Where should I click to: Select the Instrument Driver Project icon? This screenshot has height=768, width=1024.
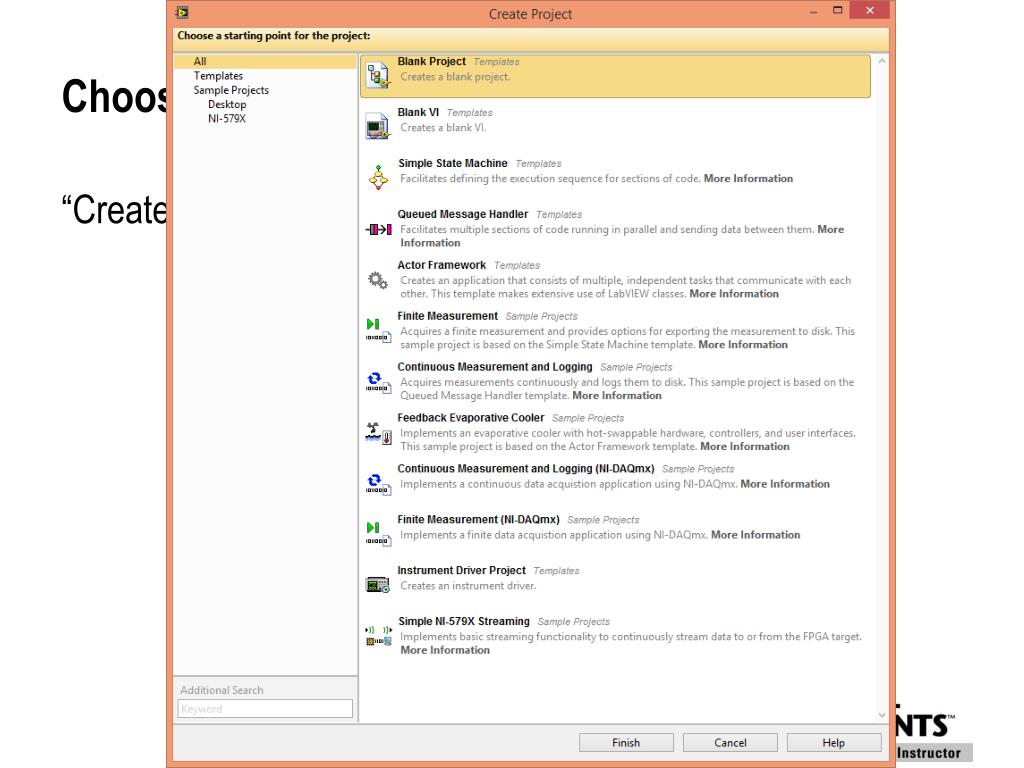point(377,584)
